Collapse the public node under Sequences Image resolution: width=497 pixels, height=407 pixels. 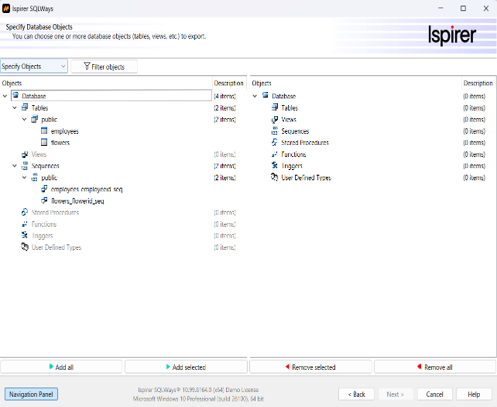[x=24, y=177]
